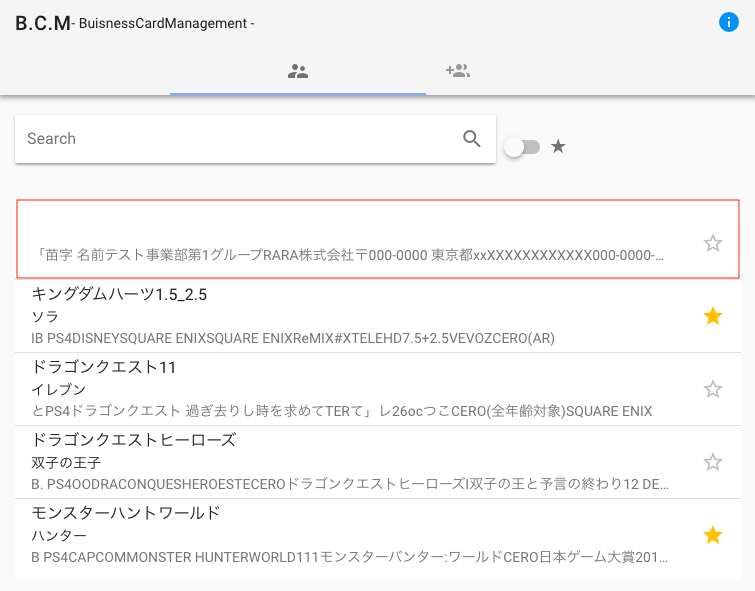Viewport: 755px width, 591px height.
Task: Unstar the モンスターハントワールド card
Action: pyautogui.click(x=713, y=535)
